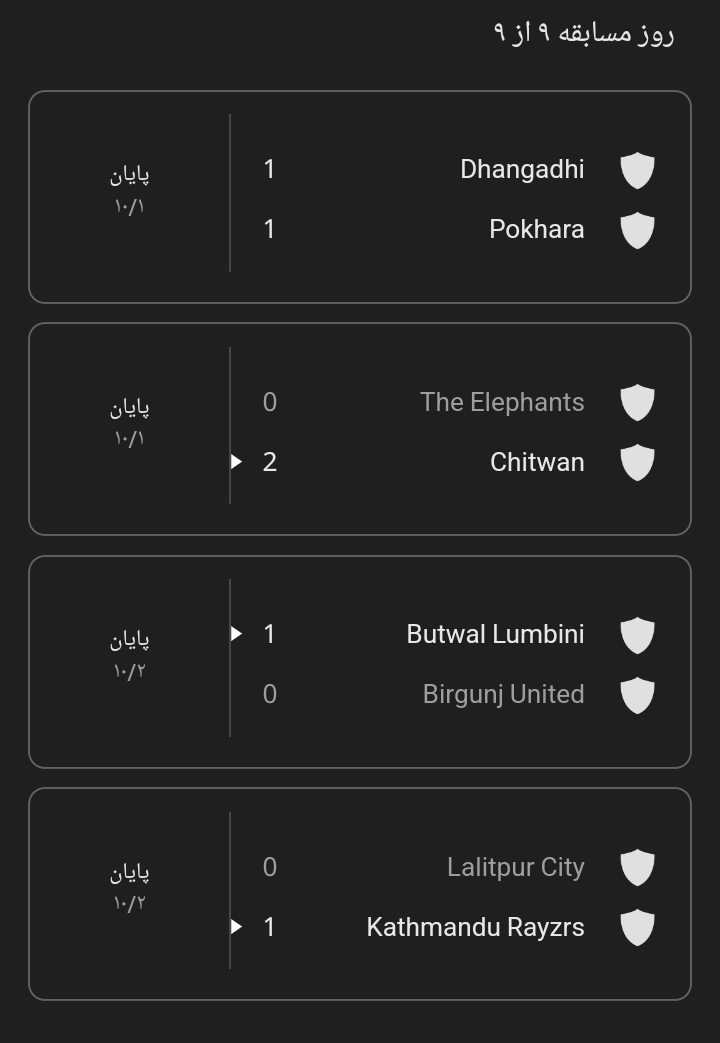Open the Pokhara team name link
720x1043 pixels.
pyautogui.click(x=536, y=230)
